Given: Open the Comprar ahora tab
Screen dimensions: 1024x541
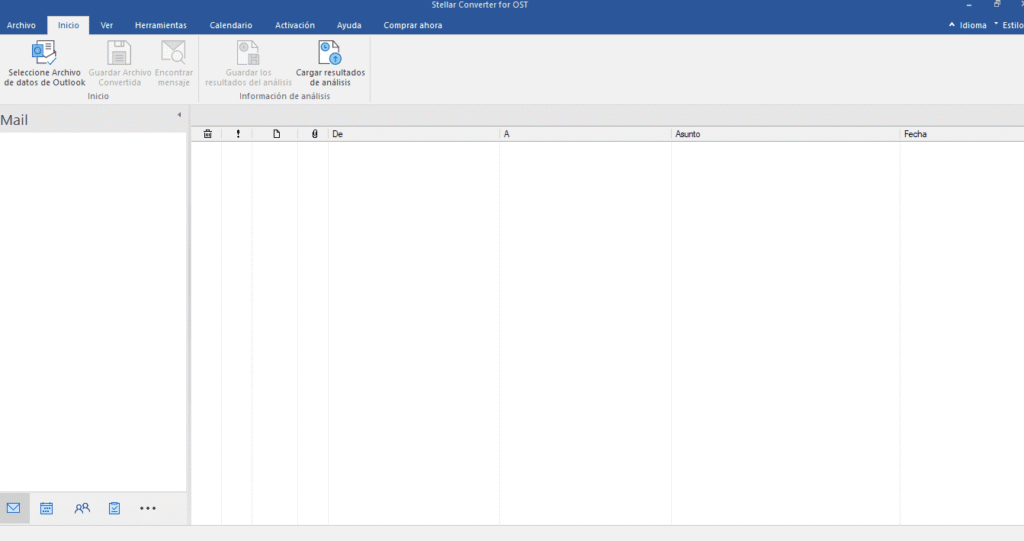Looking at the screenshot, I should [413, 25].
